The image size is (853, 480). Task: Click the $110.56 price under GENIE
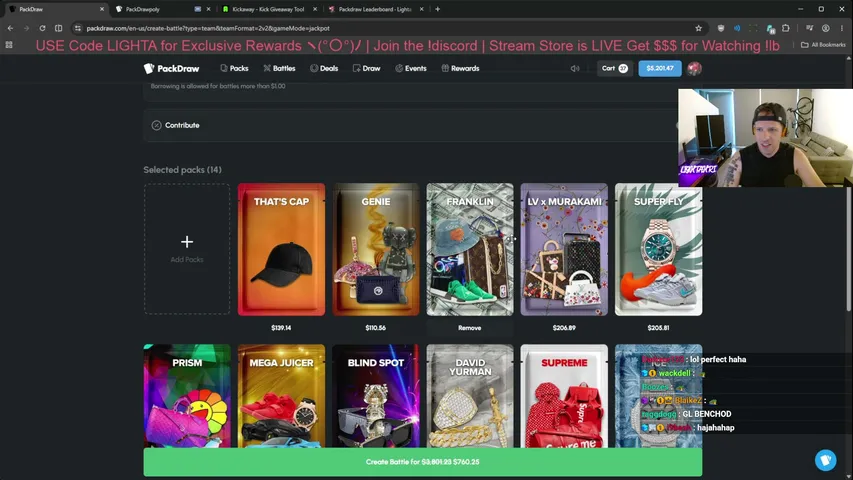[376, 328]
